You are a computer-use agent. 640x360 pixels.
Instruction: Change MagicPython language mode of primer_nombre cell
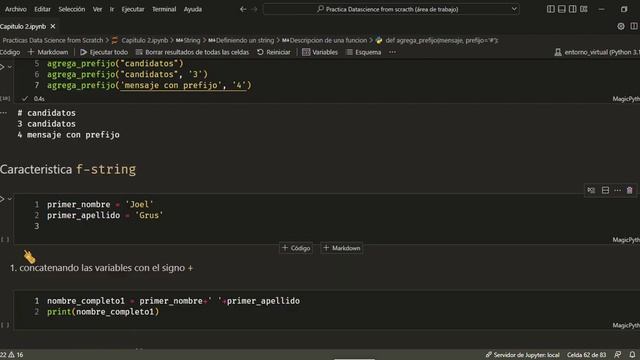click(626, 240)
